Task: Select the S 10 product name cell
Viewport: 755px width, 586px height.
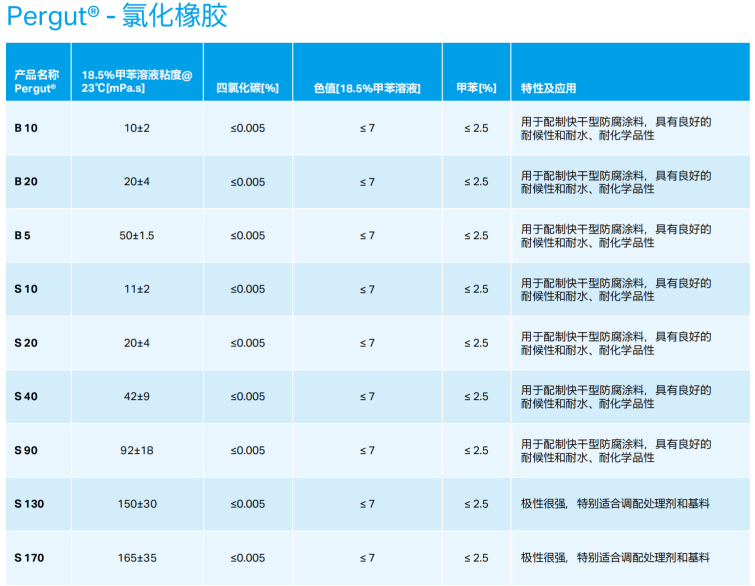Action: pos(26,289)
